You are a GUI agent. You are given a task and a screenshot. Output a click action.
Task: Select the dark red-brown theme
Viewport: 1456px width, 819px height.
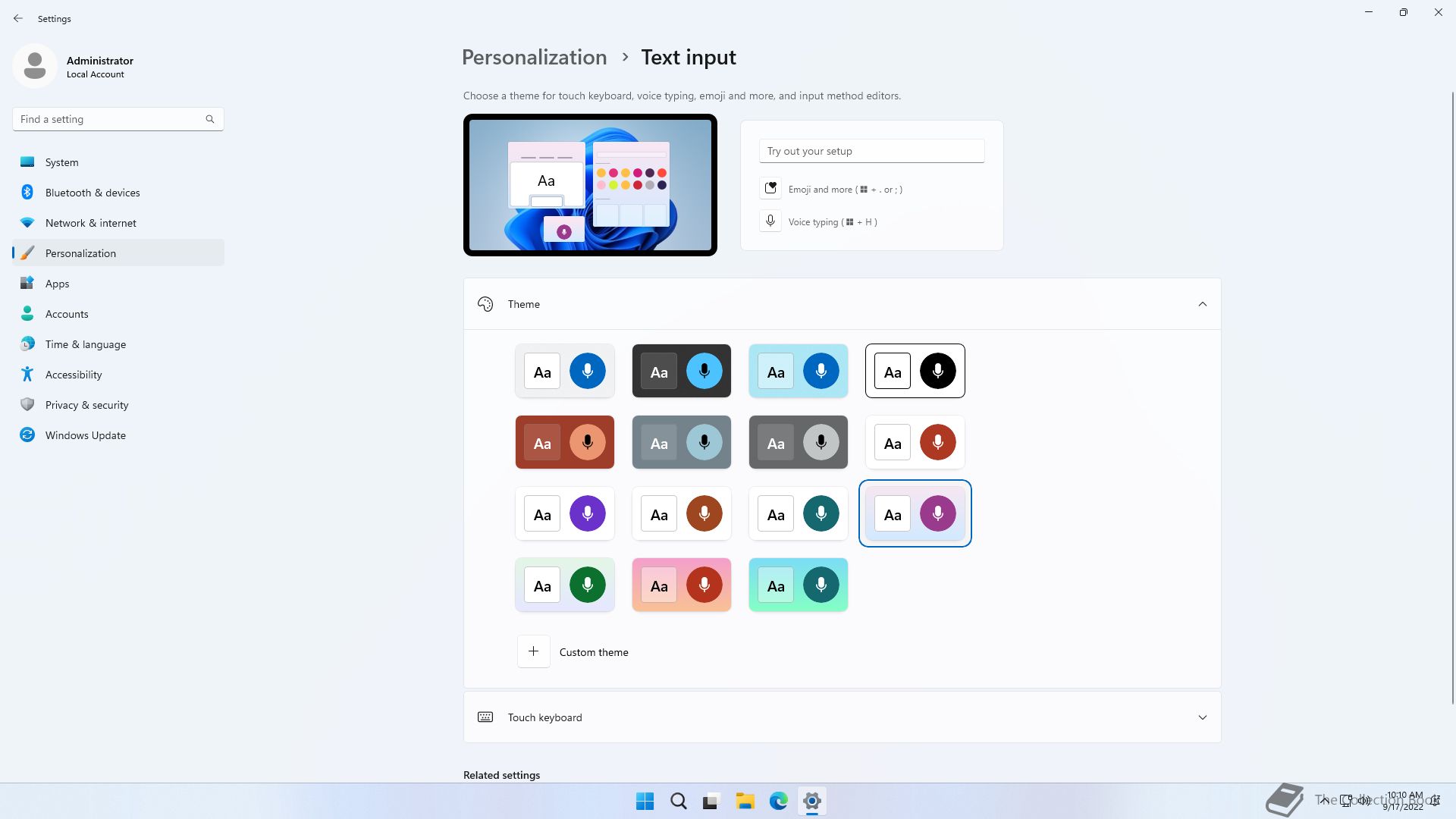point(565,442)
